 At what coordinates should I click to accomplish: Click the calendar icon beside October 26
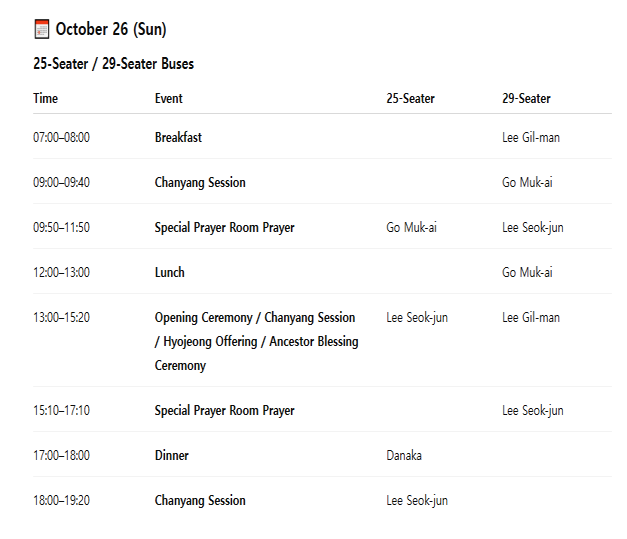[41, 29]
